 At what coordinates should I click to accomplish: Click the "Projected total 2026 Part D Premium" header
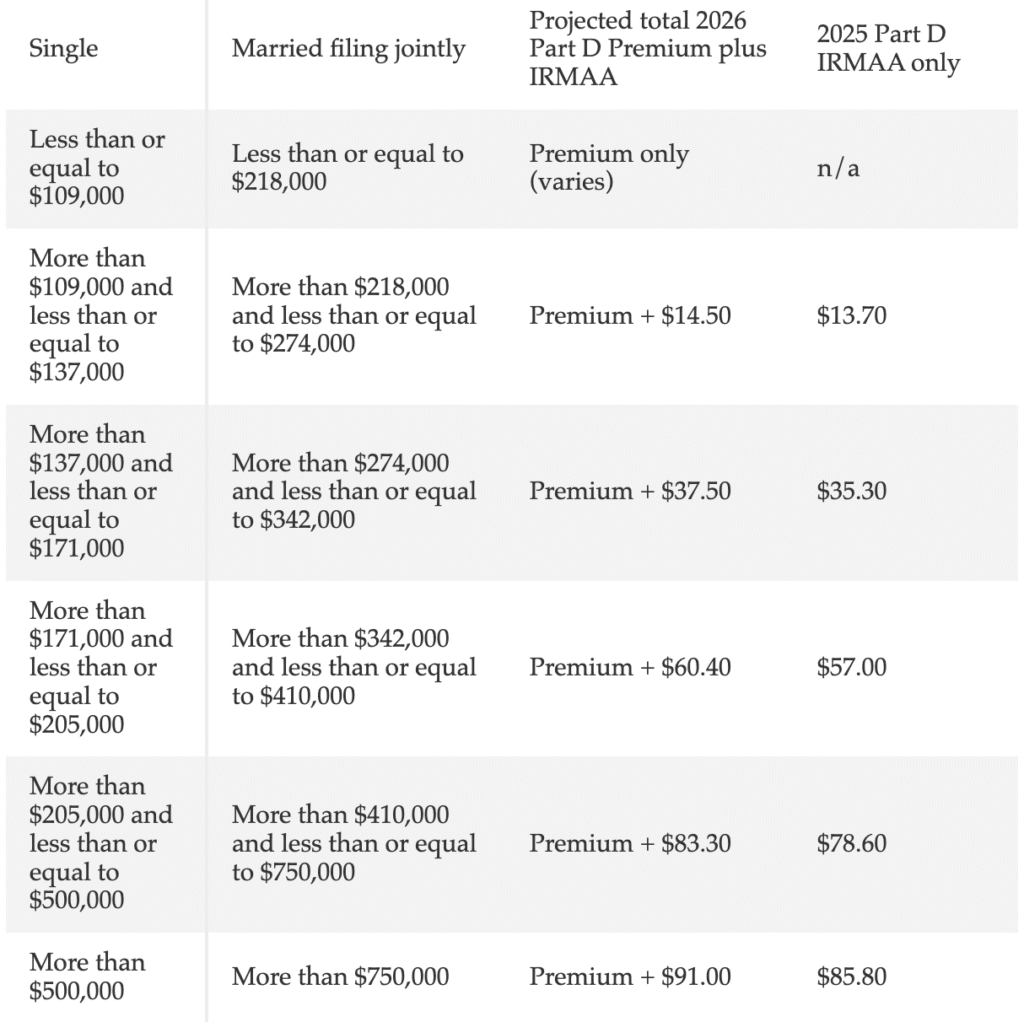point(647,48)
